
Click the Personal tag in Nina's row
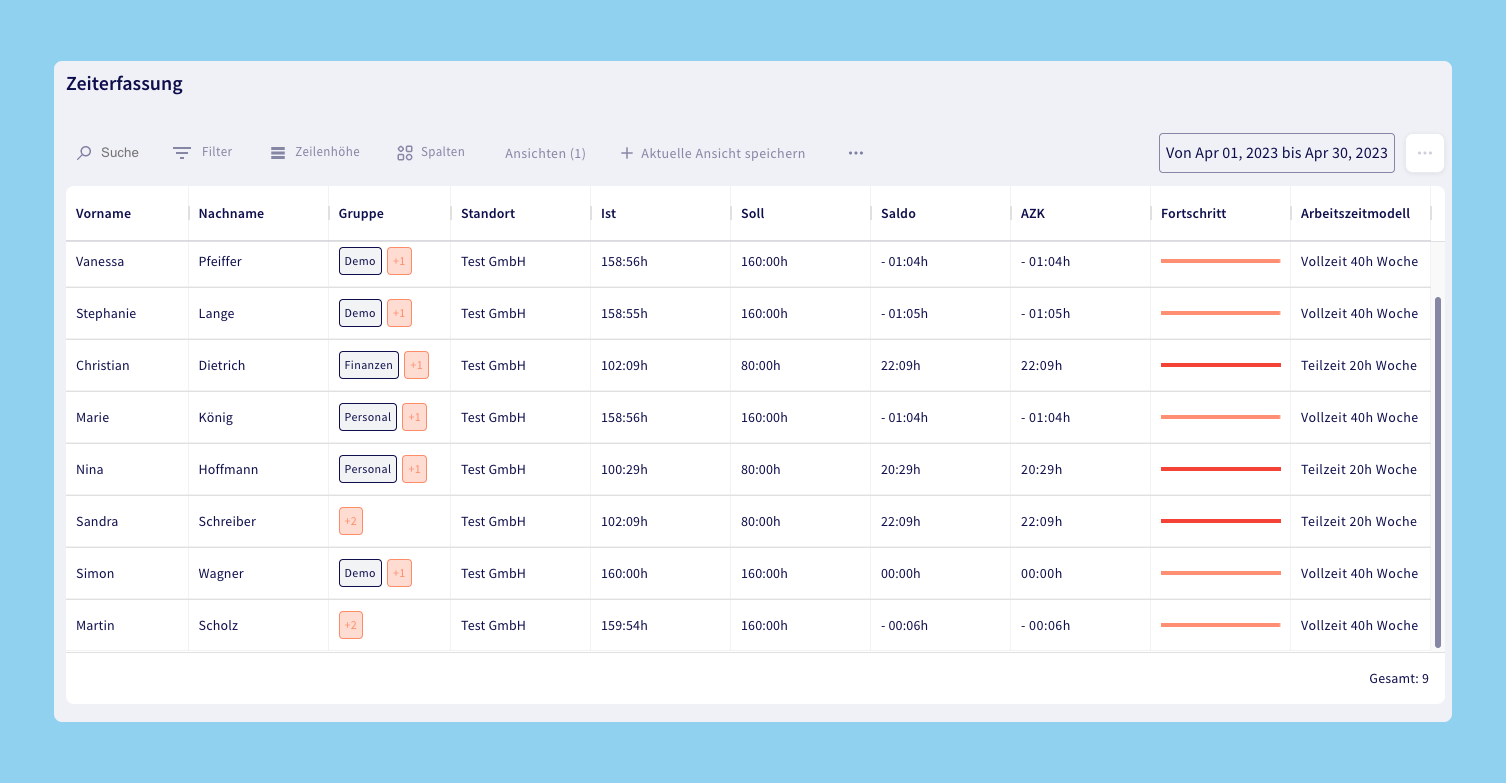click(368, 469)
